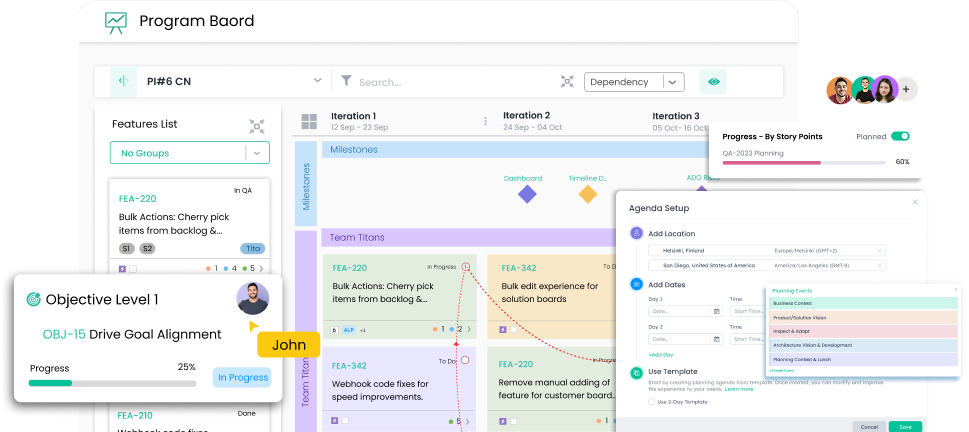Close the Planning Events popup
Image resolution: width=969 pixels, height=432 pixels.
[x=954, y=290]
